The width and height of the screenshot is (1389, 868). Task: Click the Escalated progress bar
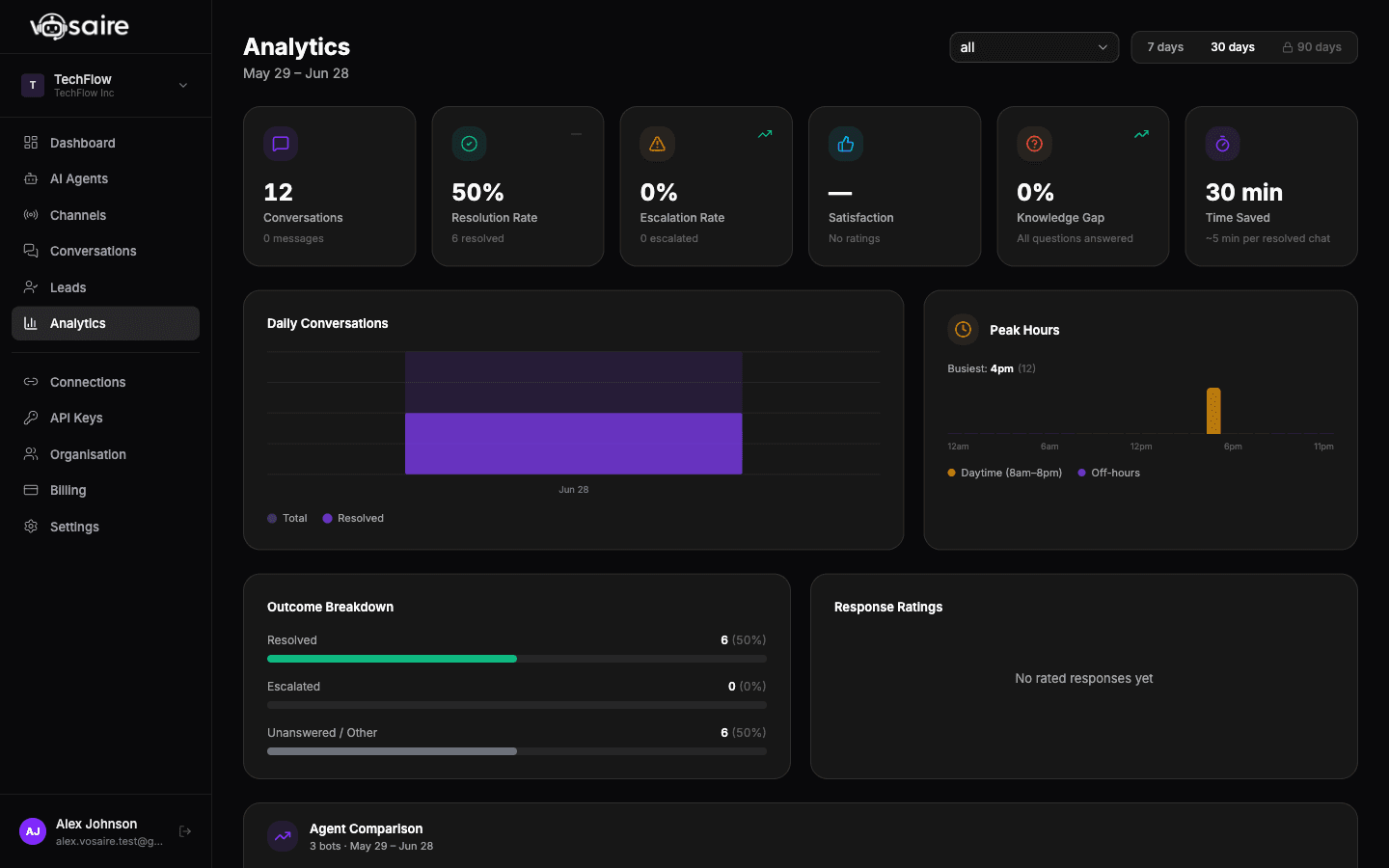(x=517, y=705)
